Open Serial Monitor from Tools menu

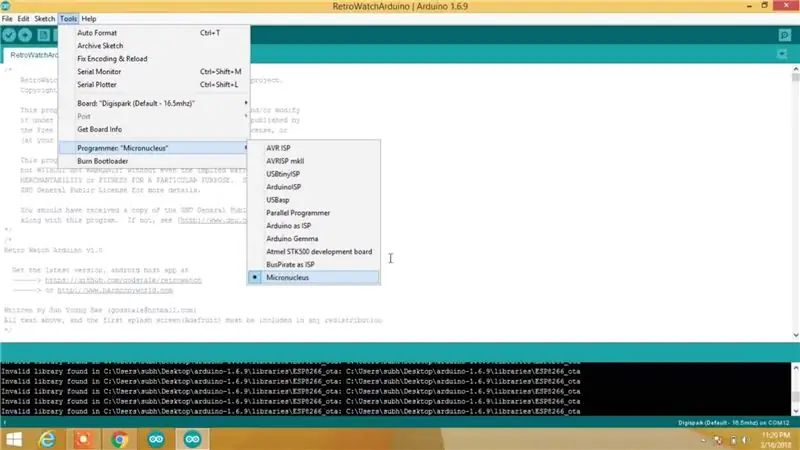tap(154, 72)
